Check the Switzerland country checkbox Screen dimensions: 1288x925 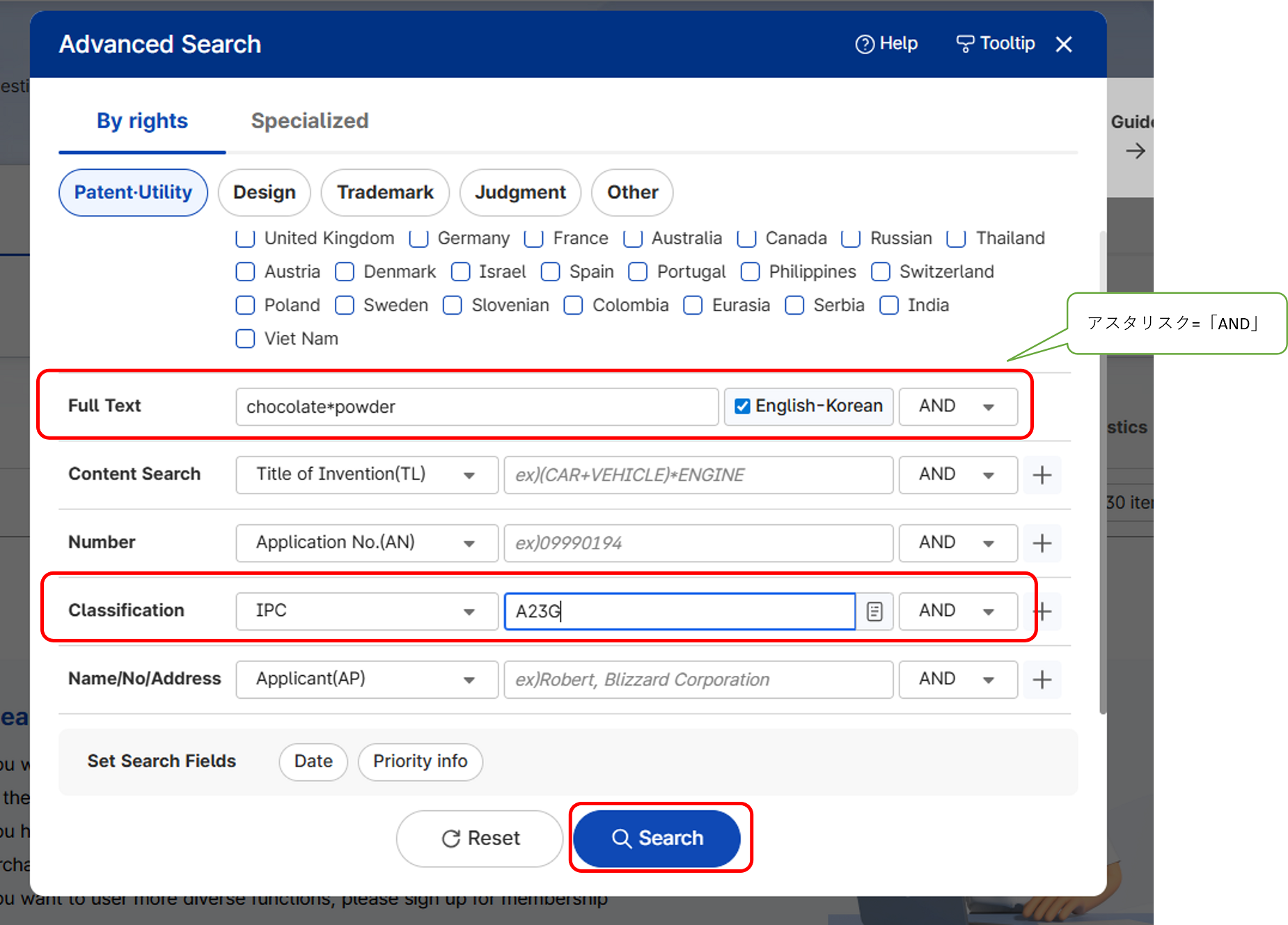point(881,271)
